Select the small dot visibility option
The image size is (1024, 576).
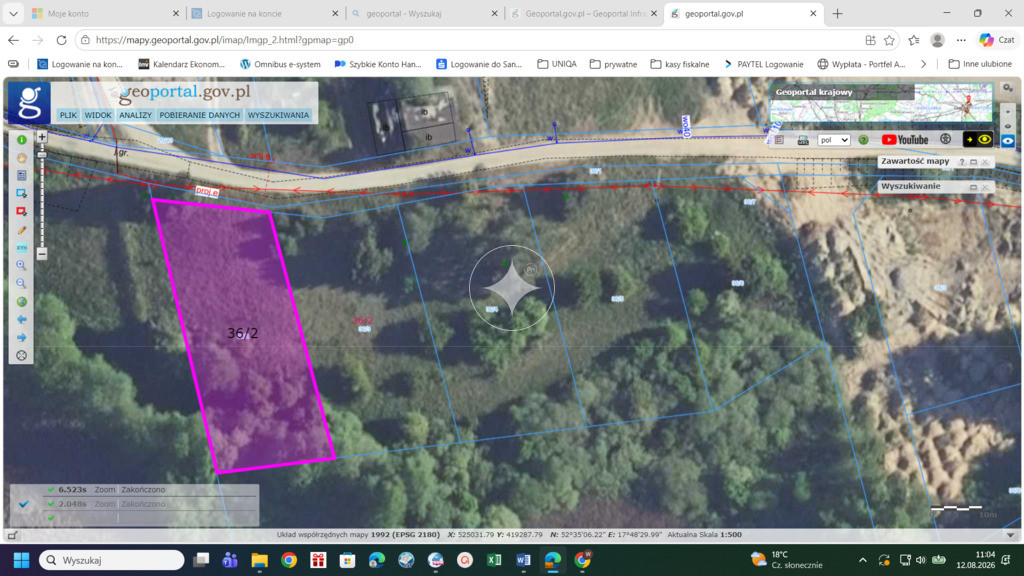[x=1008, y=112]
